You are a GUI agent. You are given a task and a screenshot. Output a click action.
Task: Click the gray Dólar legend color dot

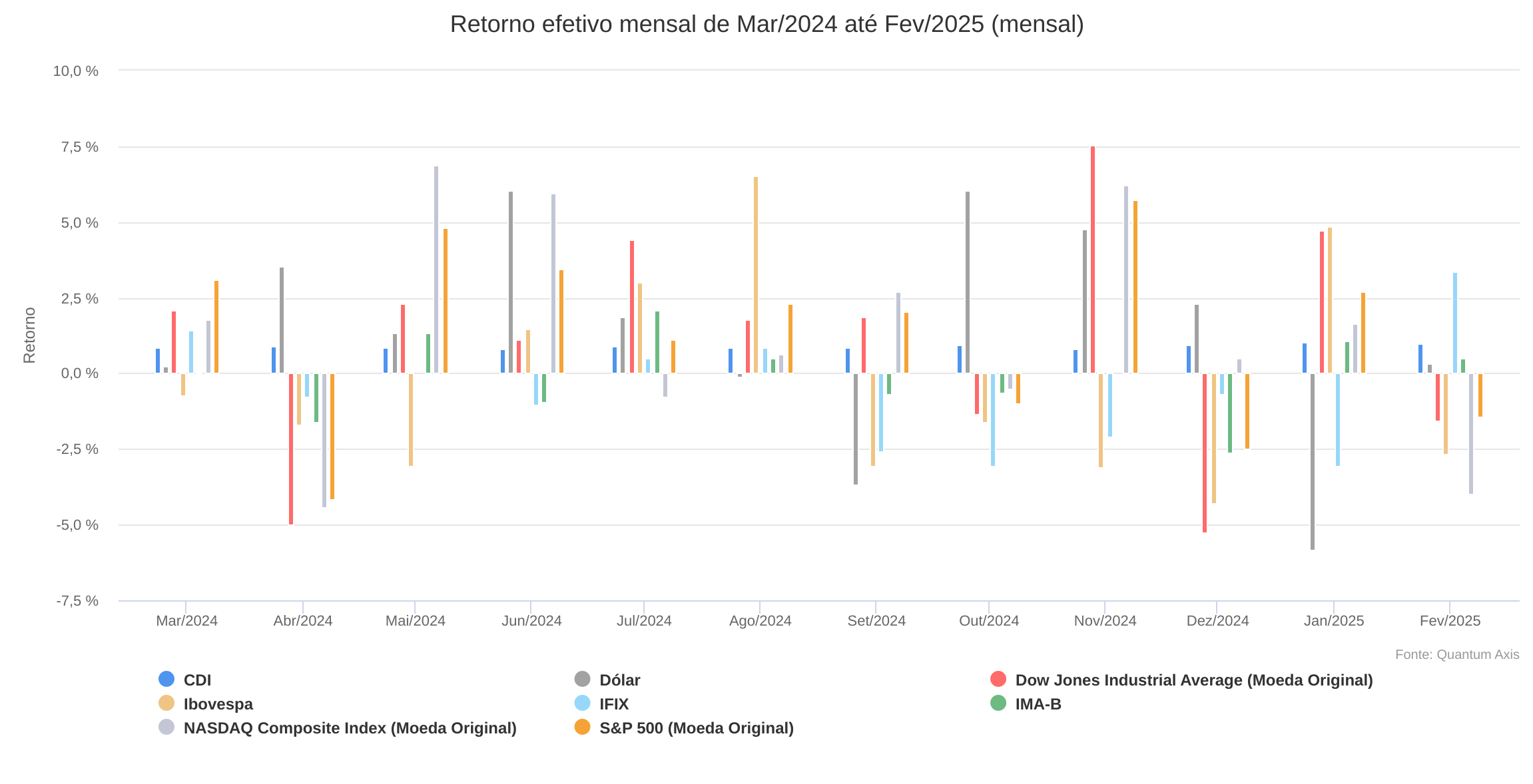click(582, 679)
